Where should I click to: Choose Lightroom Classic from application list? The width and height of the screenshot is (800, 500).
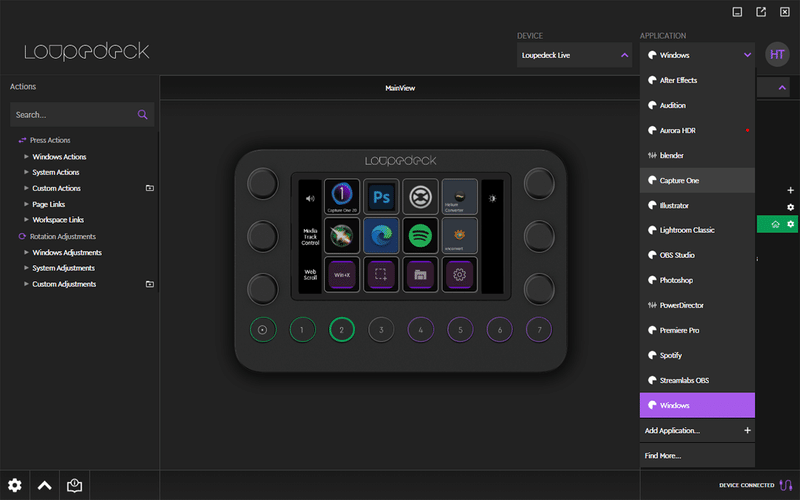[697, 230]
